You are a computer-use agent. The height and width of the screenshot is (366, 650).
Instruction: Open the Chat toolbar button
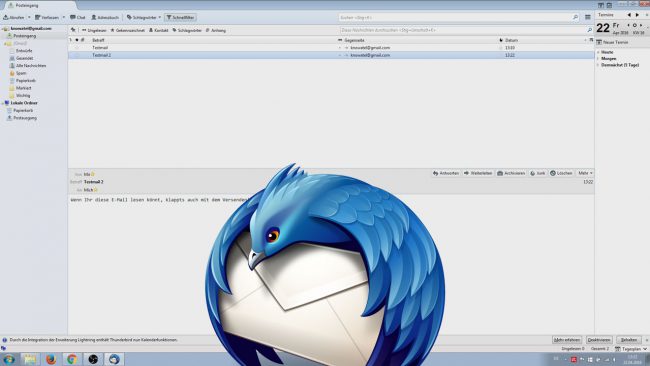point(78,17)
